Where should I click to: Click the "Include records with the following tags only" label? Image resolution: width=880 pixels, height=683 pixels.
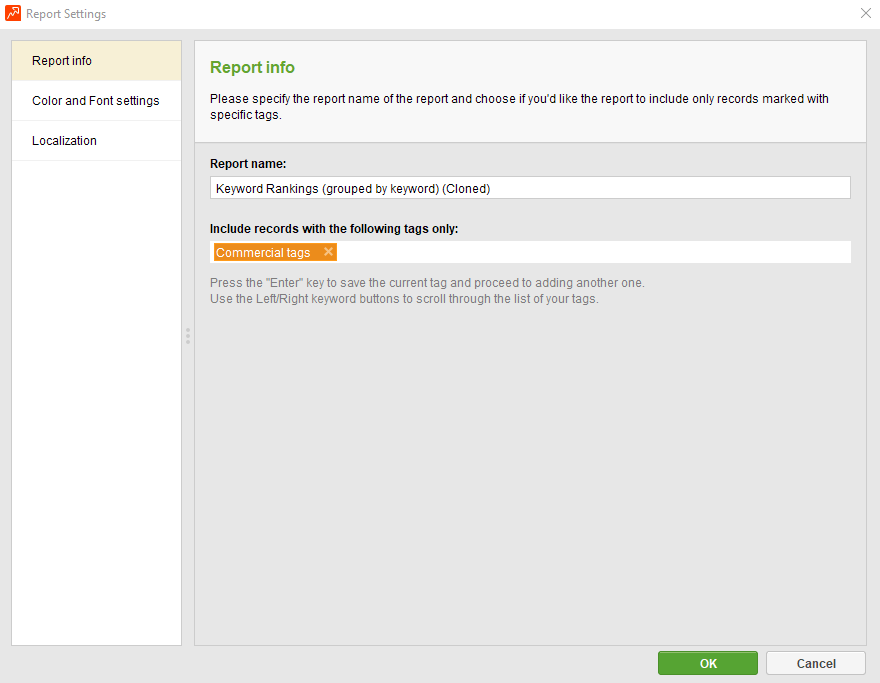pos(334,229)
